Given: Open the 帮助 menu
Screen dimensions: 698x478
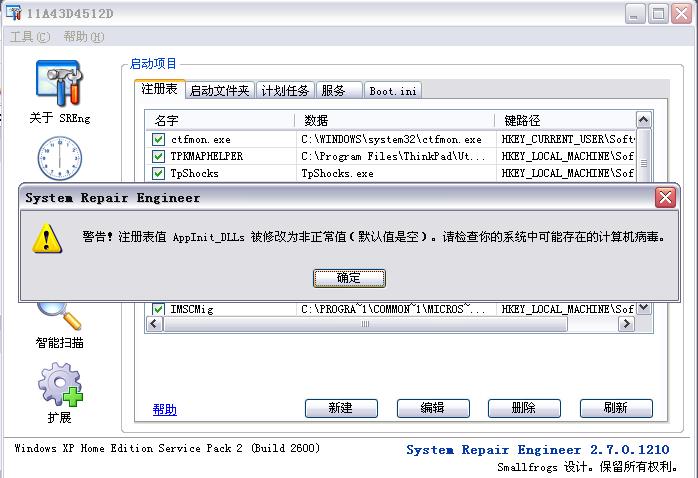Looking at the screenshot, I should point(84,36).
